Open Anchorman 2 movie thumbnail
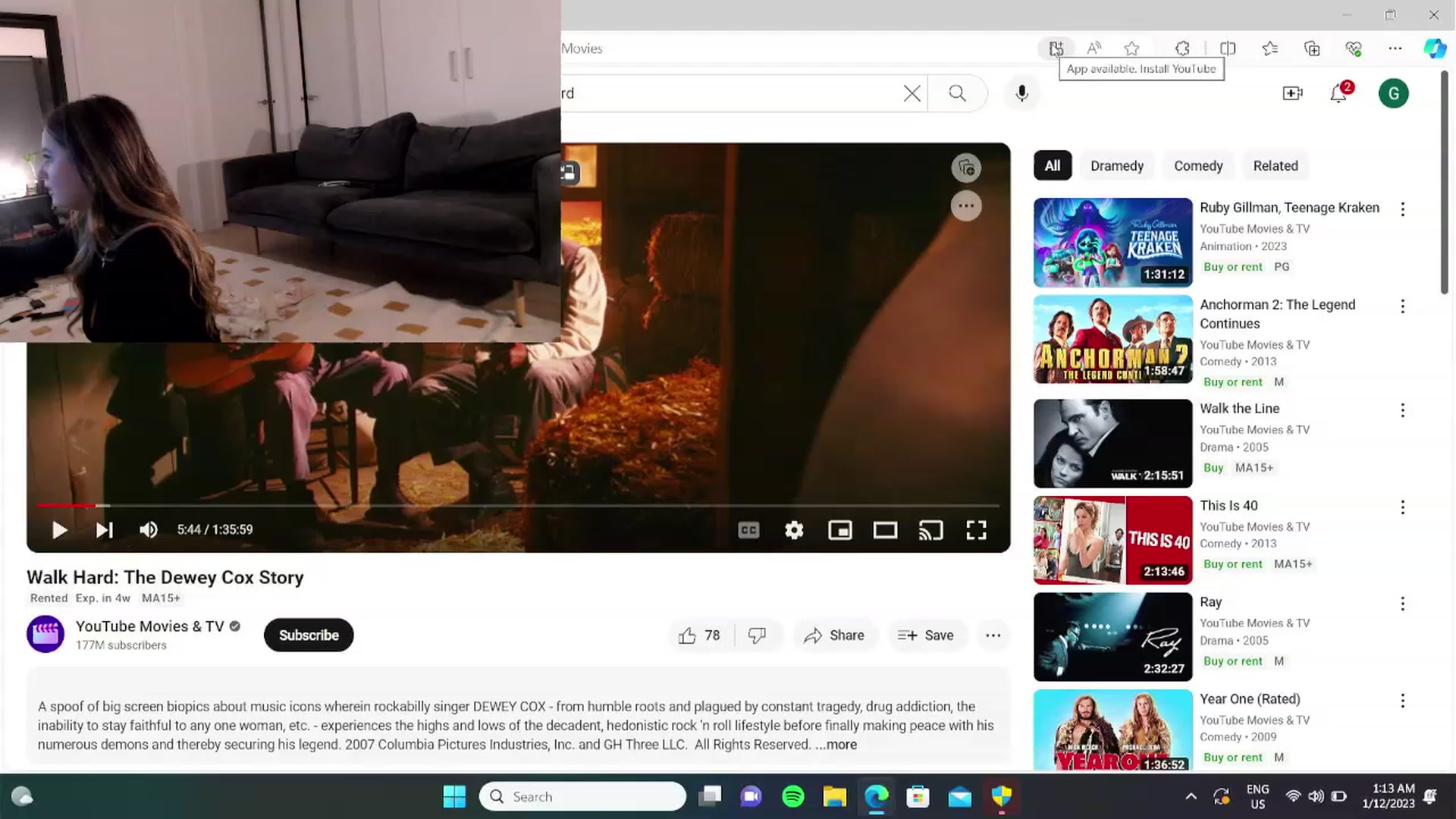 [x=1112, y=340]
